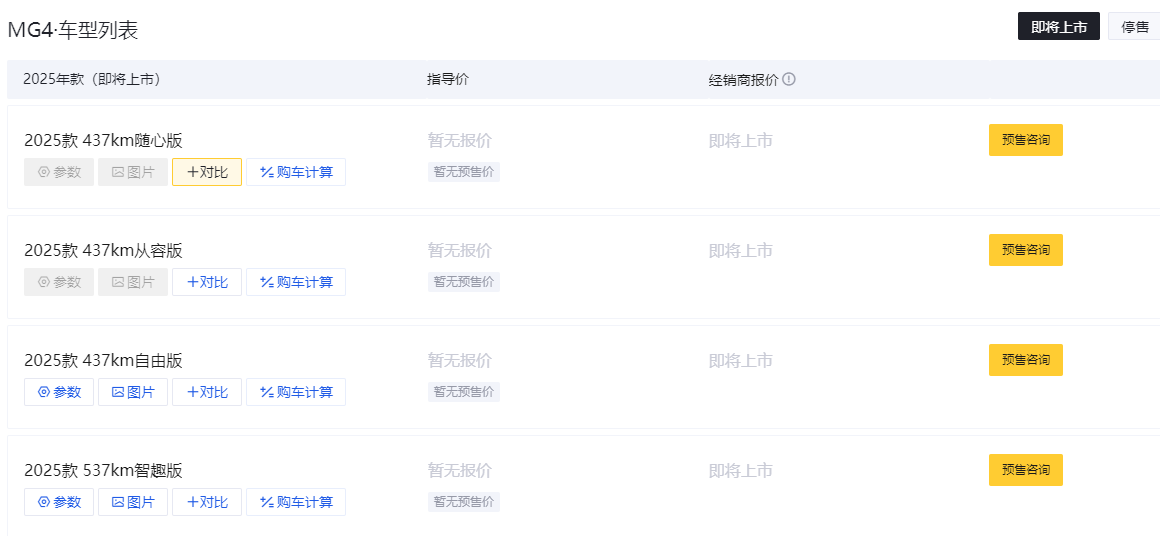
Task: Switch to the 停售 tab
Action: coord(1135,27)
